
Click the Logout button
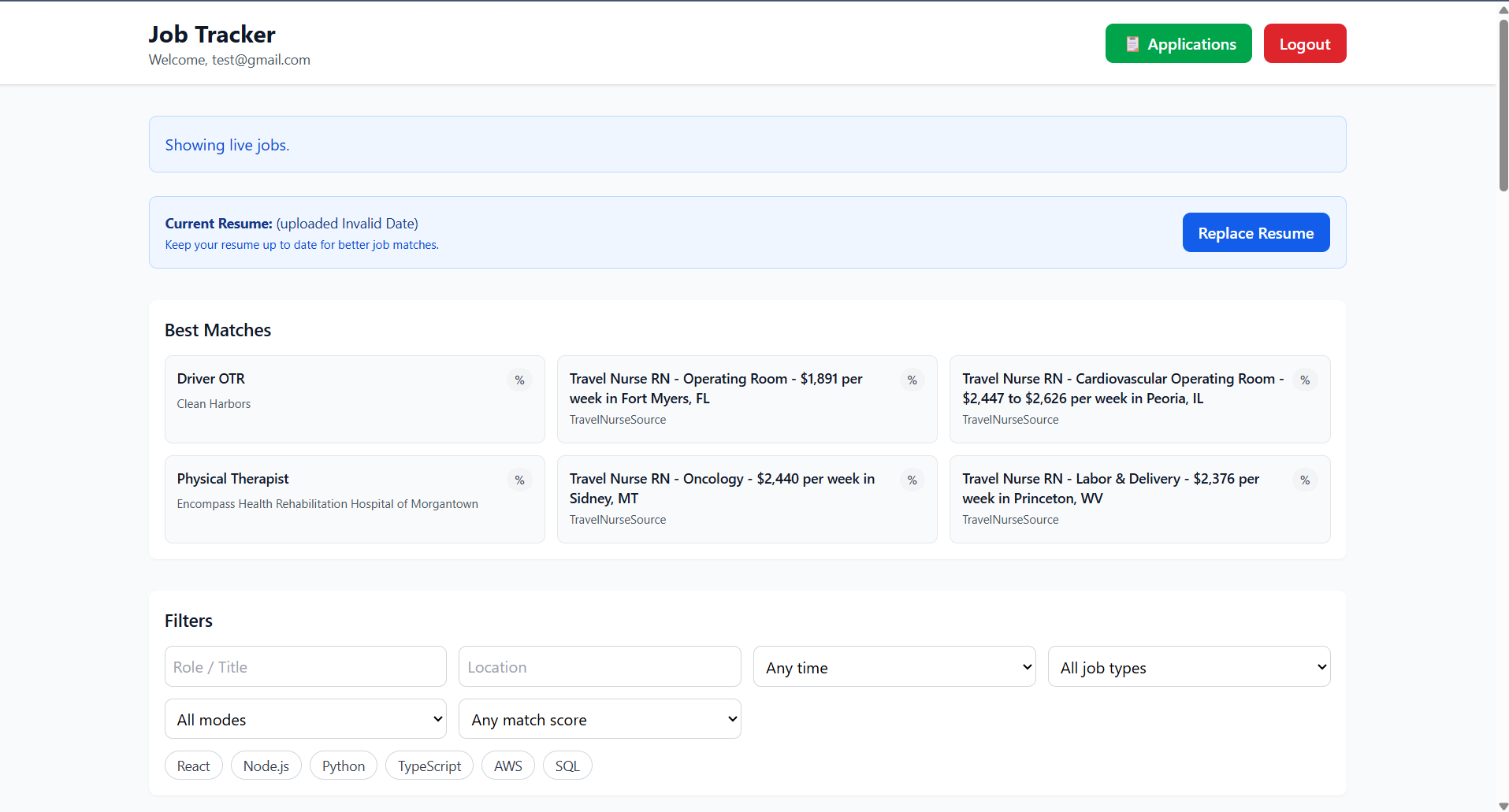(1305, 43)
